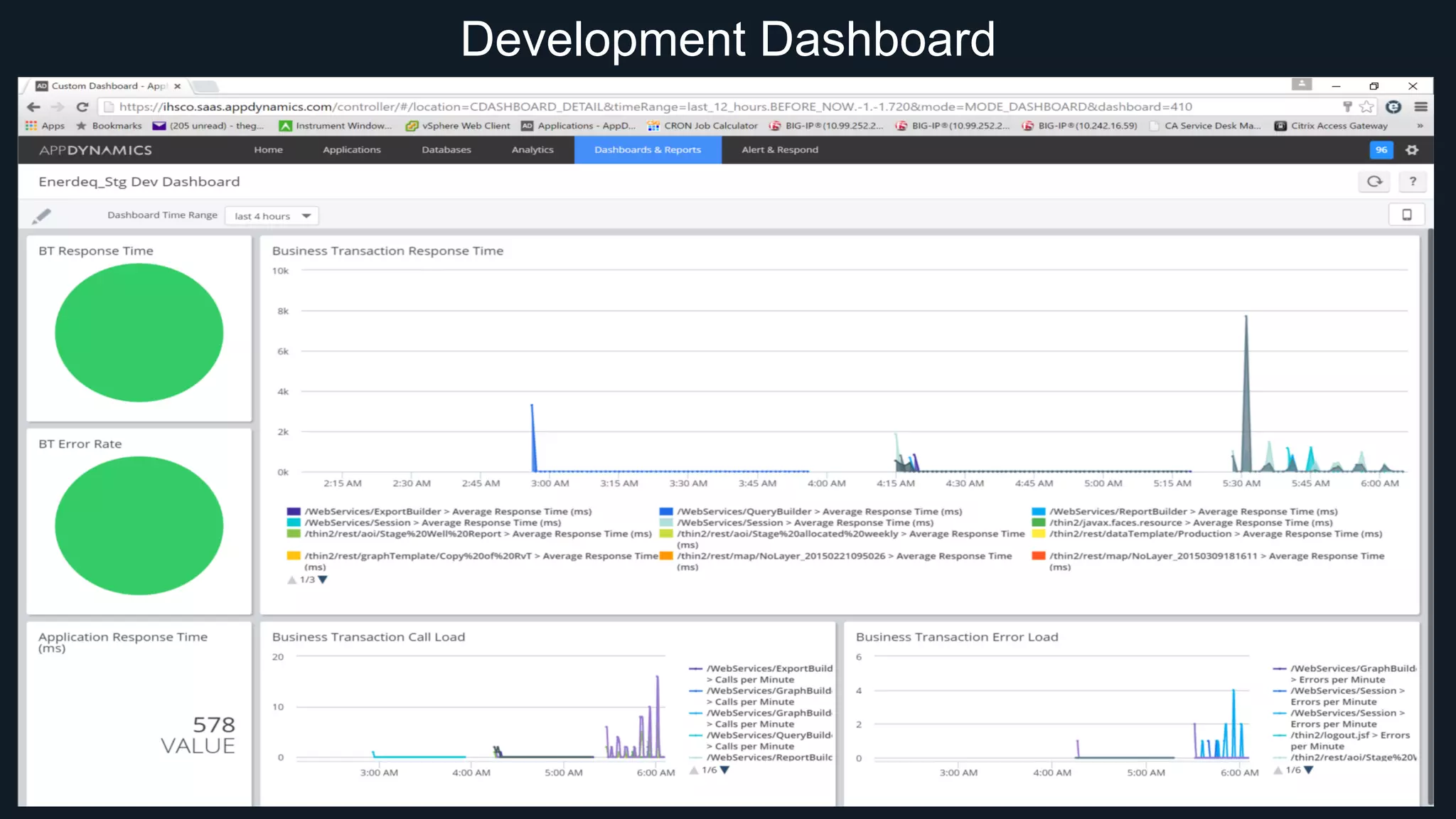Screen dimensions: 1456x819
Task: Open the last 4 hours time range dropdown
Action: [x=272, y=216]
